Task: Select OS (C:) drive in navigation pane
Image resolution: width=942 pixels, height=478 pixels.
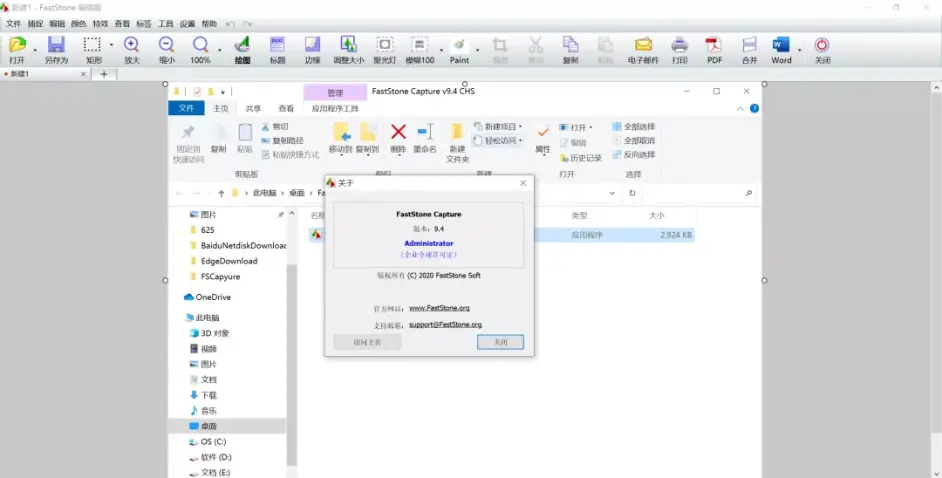Action: click(x=207, y=441)
